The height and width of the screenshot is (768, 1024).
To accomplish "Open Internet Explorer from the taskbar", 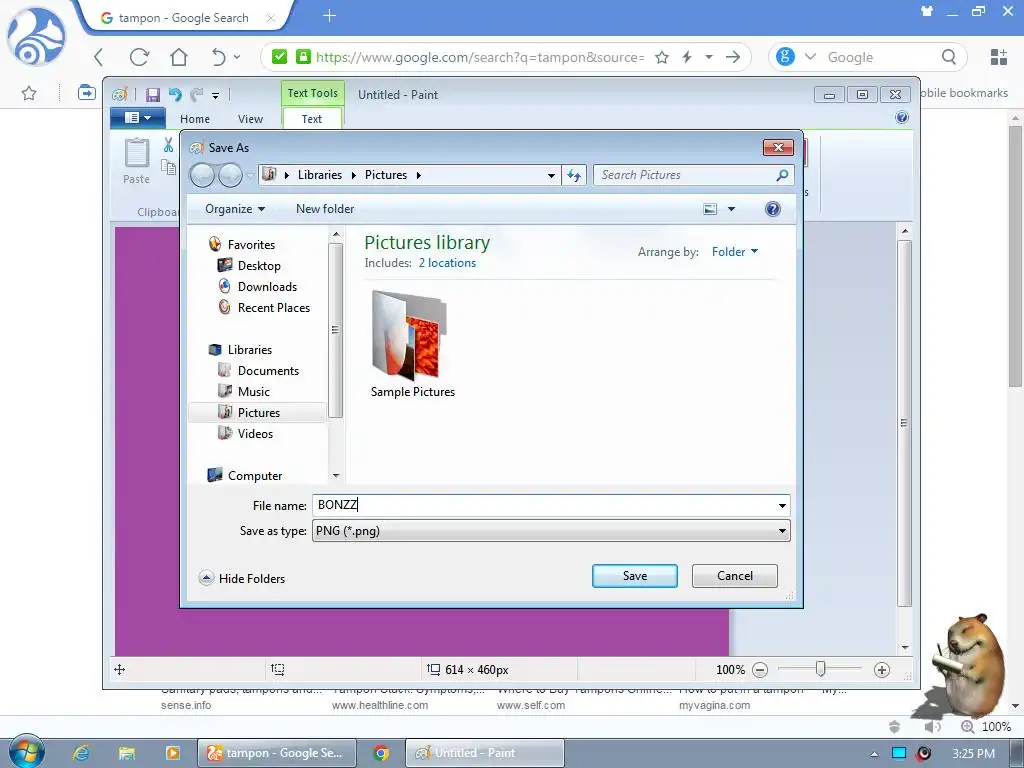I will (81, 753).
